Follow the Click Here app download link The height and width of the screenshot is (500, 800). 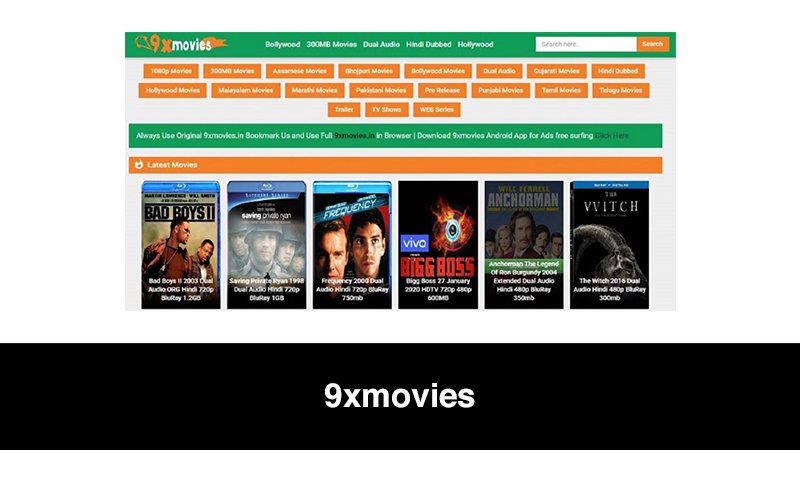612,136
